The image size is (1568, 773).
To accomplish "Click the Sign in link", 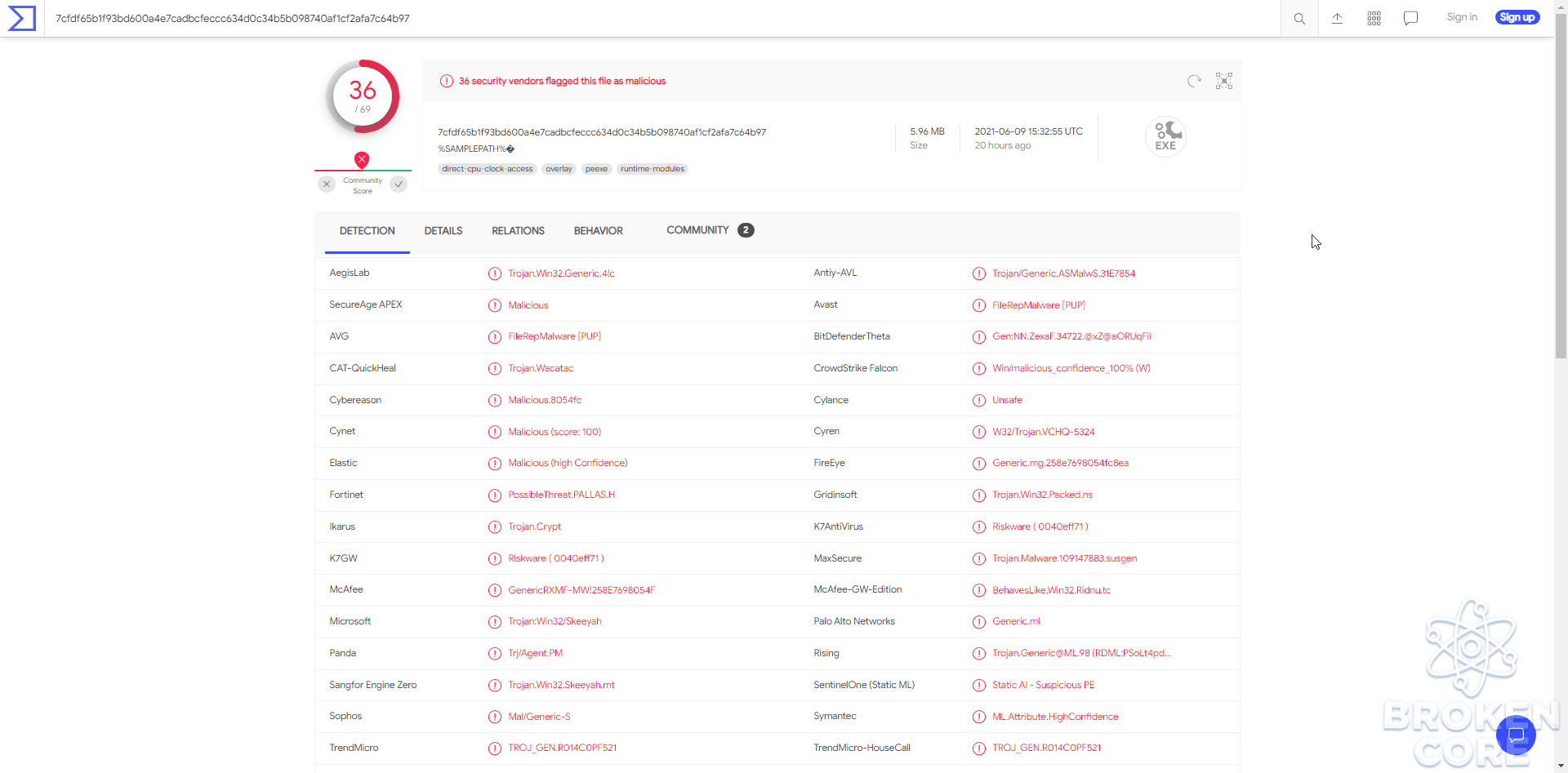I will pyautogui.click(x=1462, y=17).
